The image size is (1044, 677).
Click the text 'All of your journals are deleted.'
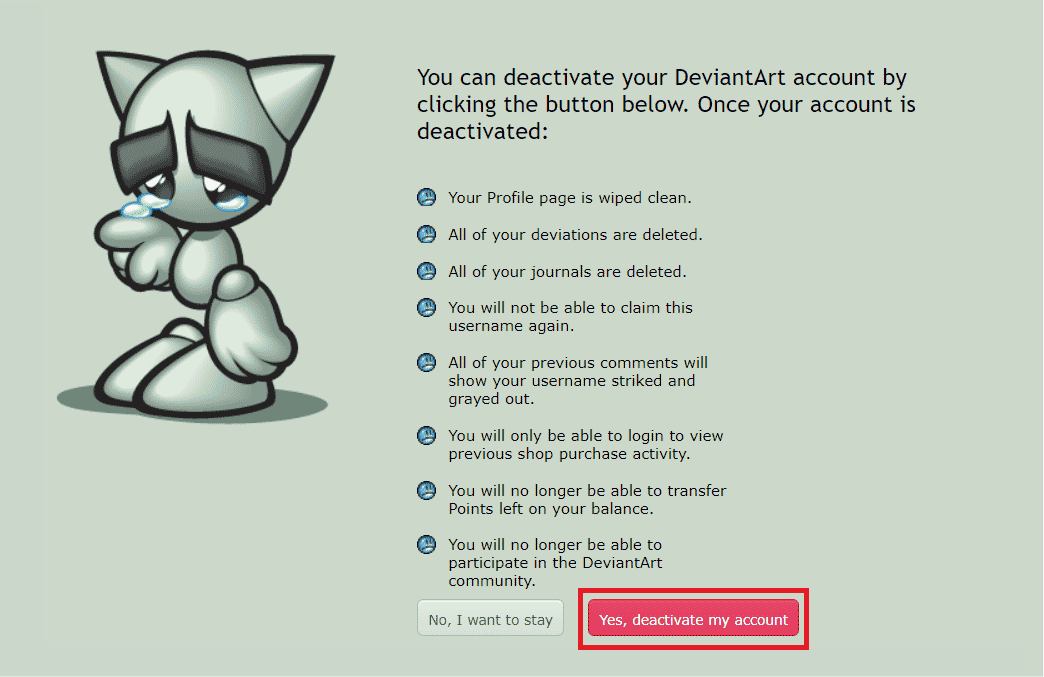pyautogui.click(x=567, y=272)
